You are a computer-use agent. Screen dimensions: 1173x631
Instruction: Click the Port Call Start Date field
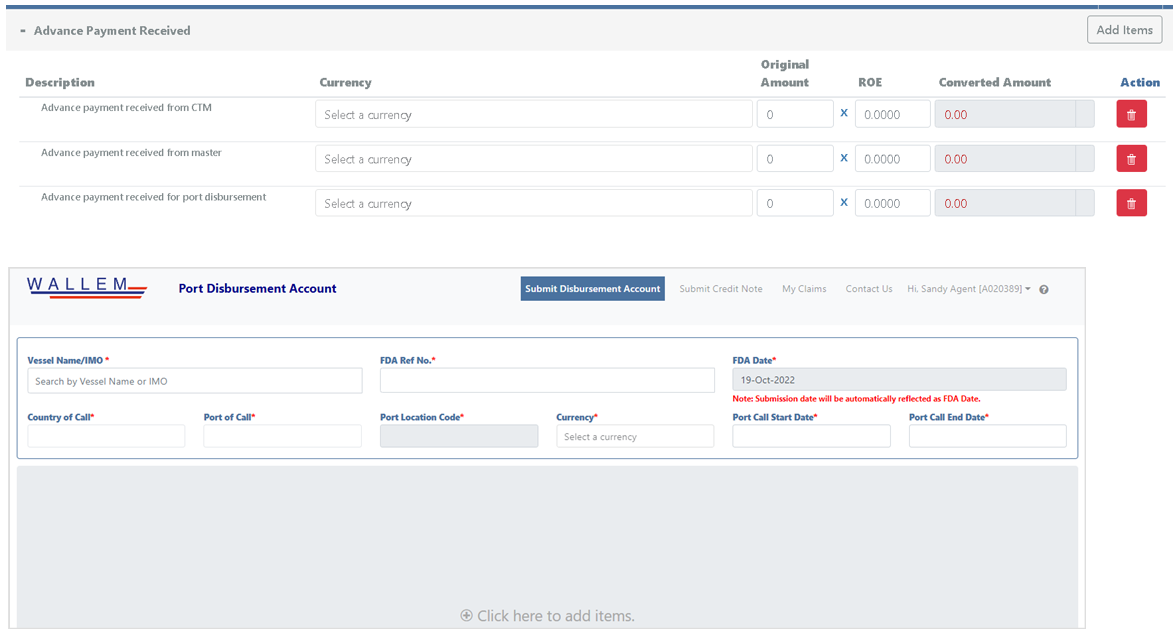click(x=811, y=437)
